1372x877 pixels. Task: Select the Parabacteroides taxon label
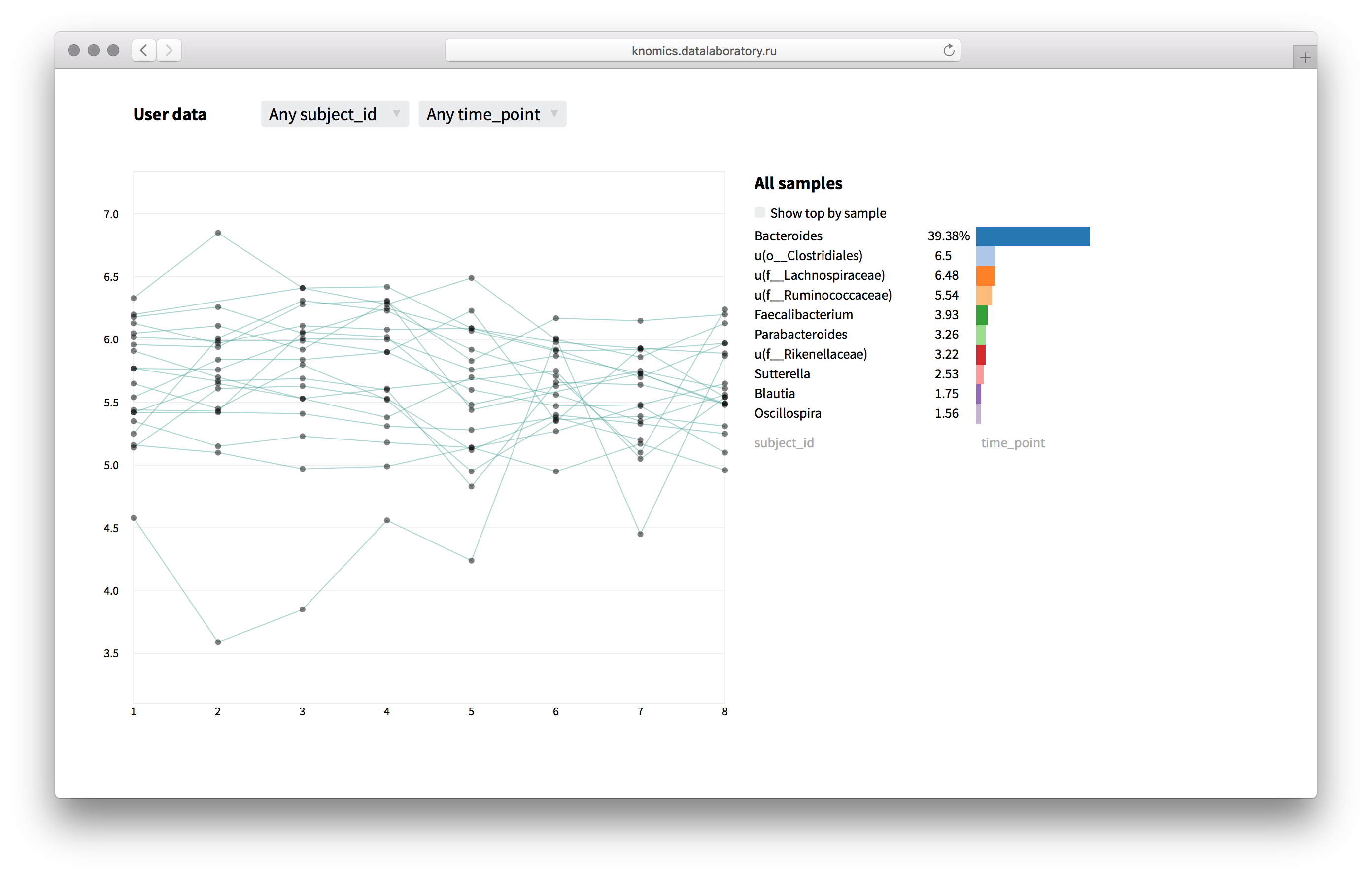(x=800, y=334)
